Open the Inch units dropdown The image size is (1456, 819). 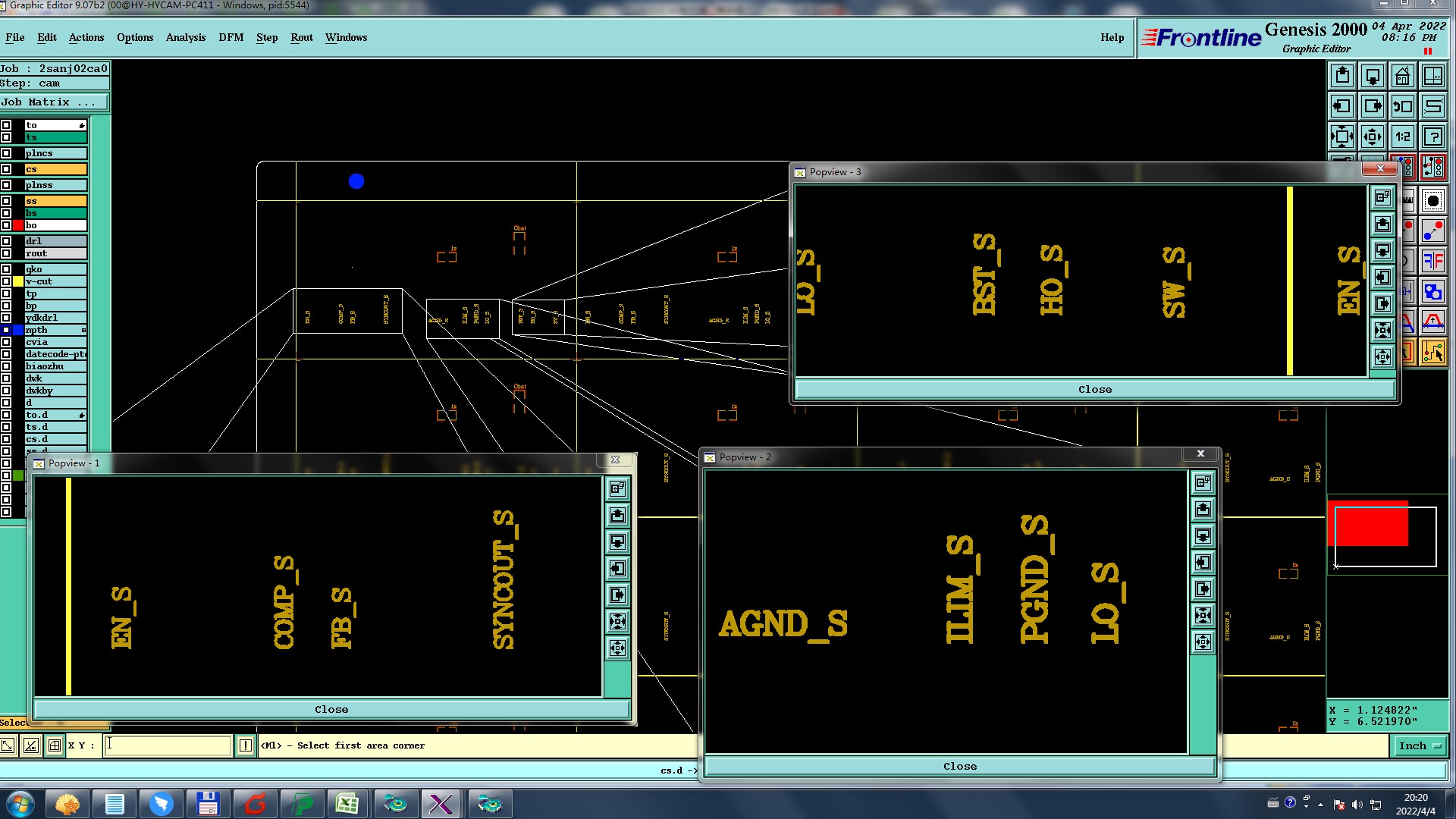[1420, 746]
